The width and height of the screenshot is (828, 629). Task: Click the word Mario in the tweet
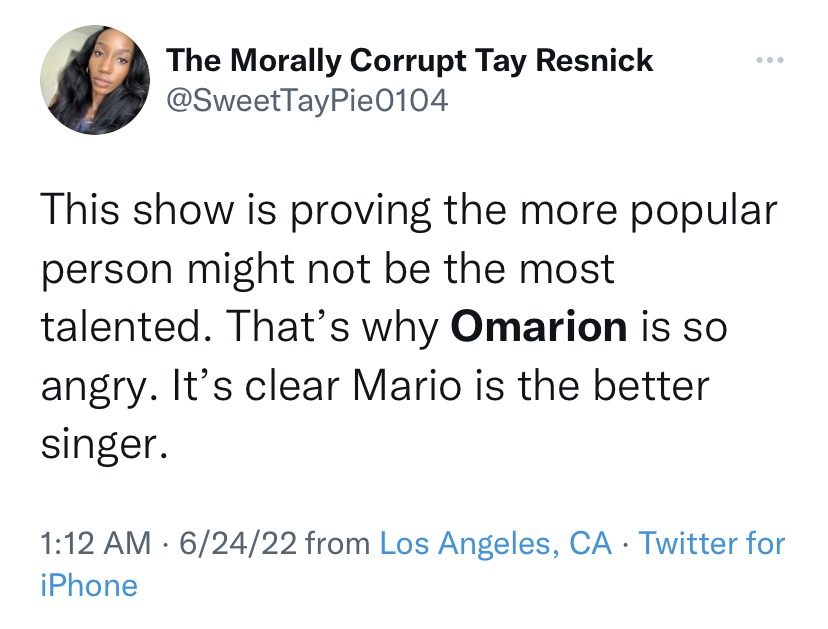pyautogui.click(x=407, y=386)
